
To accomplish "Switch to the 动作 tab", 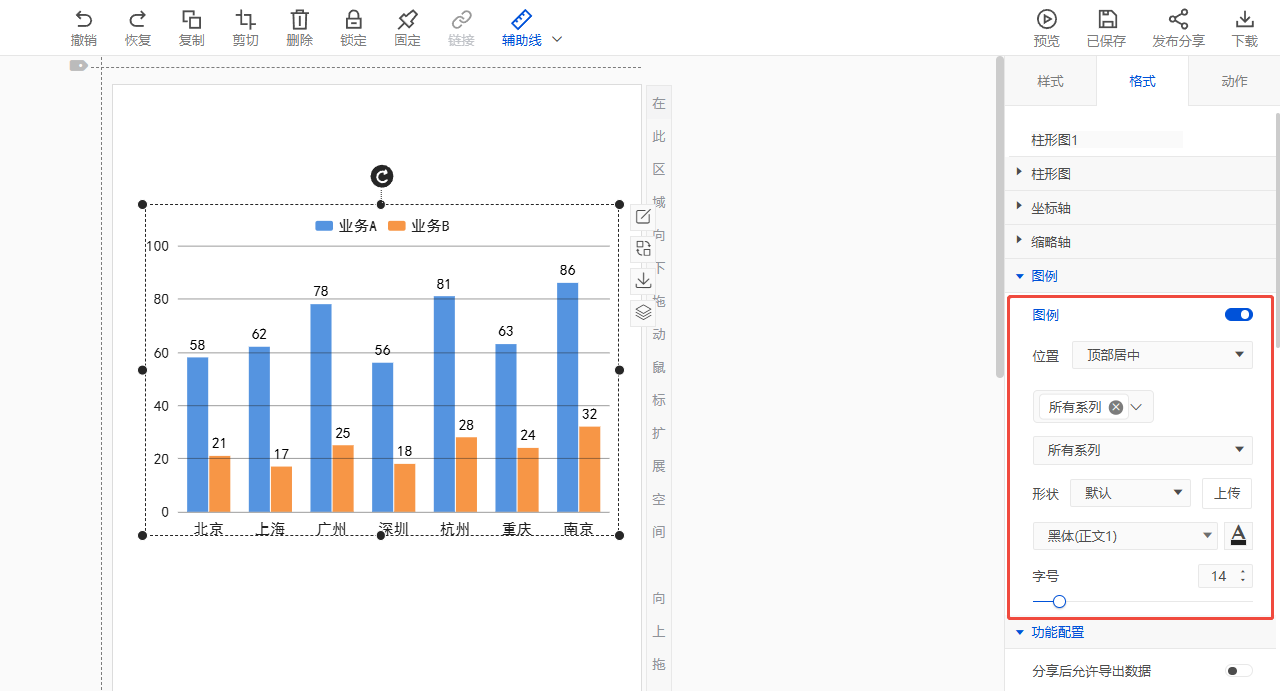I will click(1234, 82).
